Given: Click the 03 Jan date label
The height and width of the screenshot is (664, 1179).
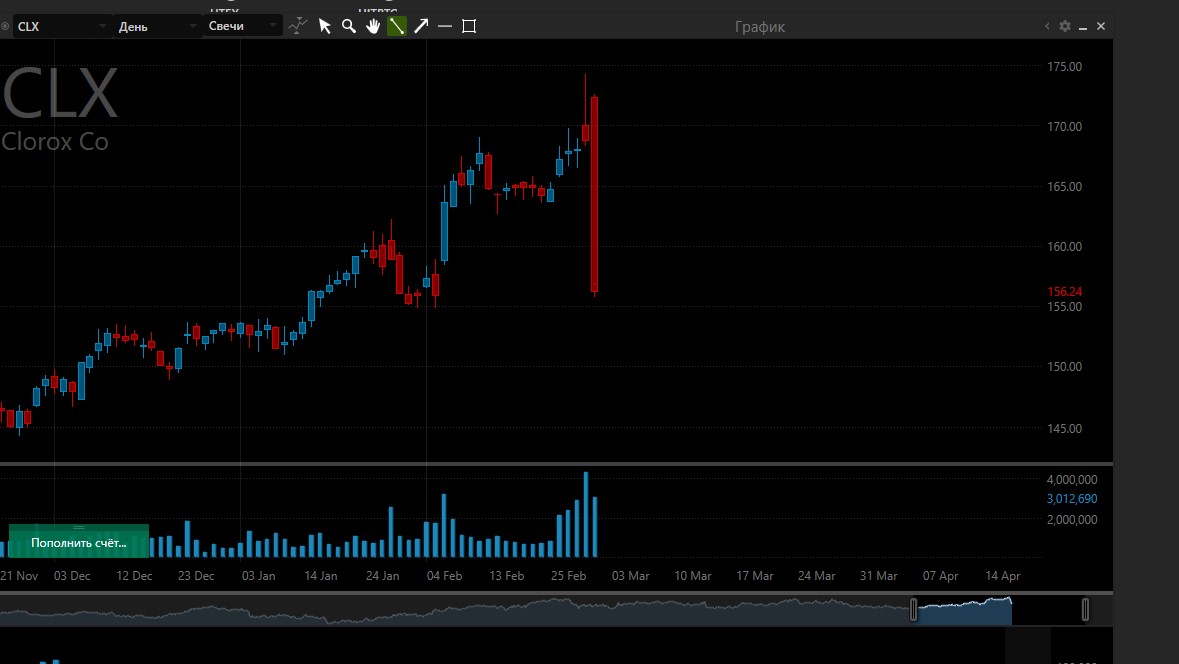Looking at the screenshot, I should click(258, 576).
